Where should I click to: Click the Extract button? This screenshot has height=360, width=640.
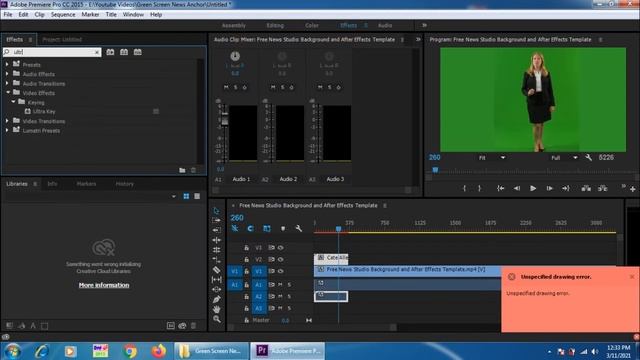tap(602, 188)
